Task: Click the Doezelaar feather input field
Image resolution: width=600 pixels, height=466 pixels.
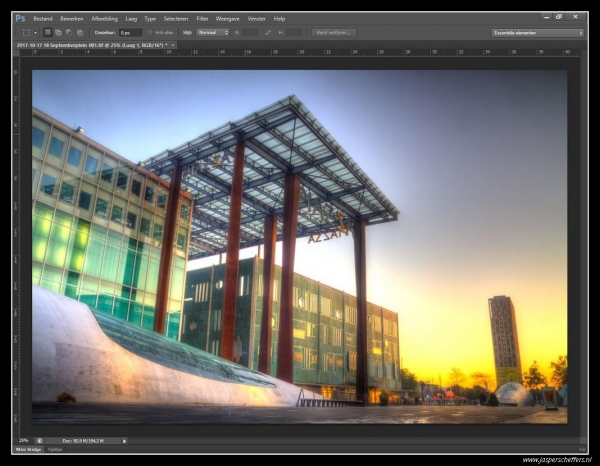Action: point(130,32)
